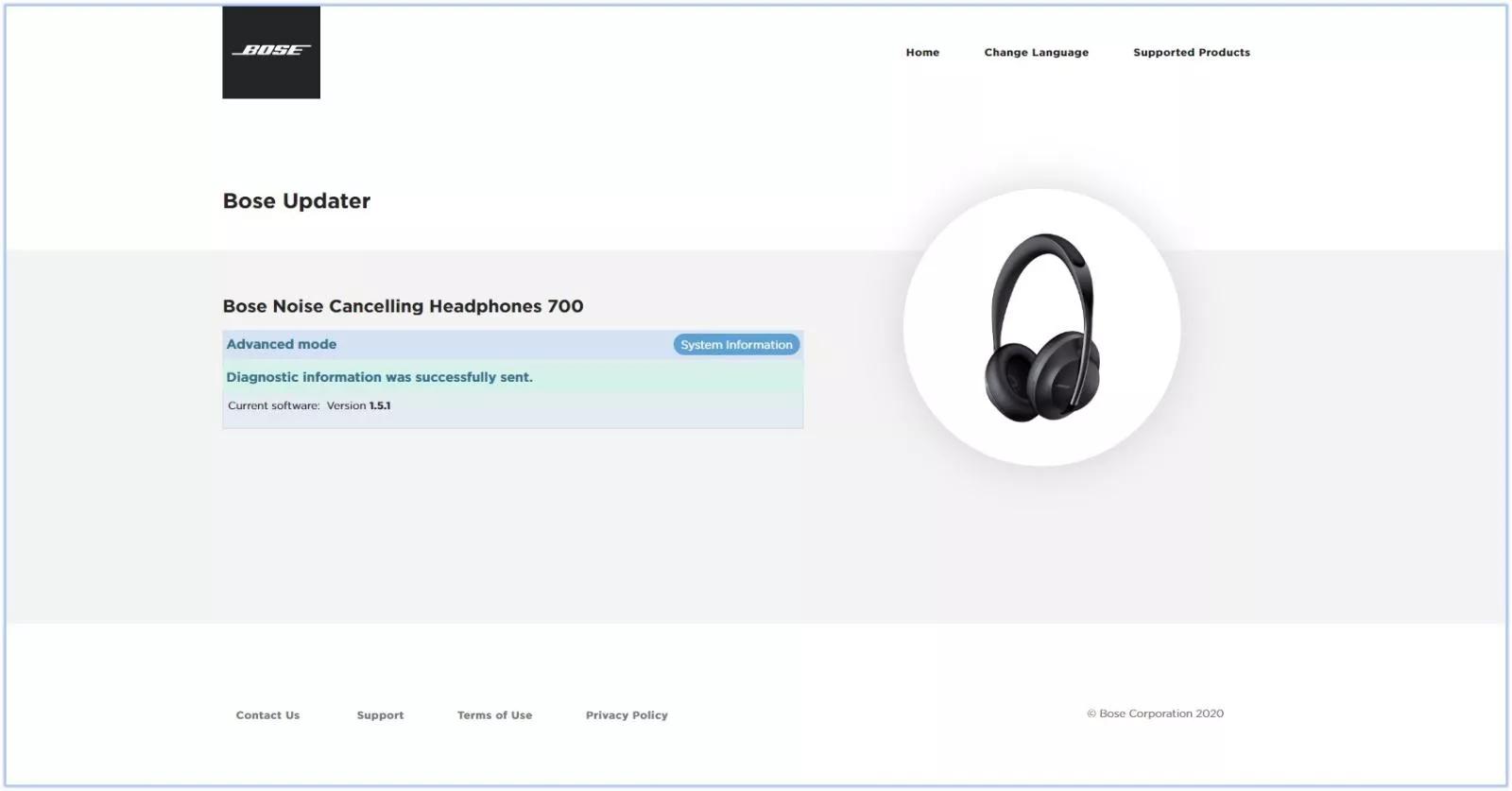This screenshot has width=1512, height=791.
Task: Open the Home page
Action: tap(922, 53)
